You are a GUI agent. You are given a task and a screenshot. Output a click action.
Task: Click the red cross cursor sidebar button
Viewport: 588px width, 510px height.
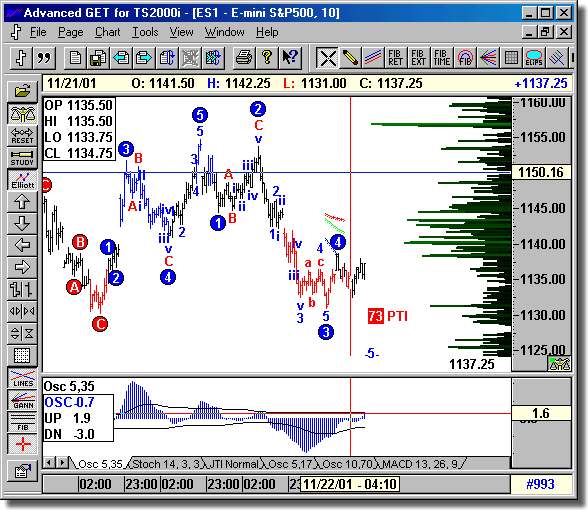(x=22, y=444)
